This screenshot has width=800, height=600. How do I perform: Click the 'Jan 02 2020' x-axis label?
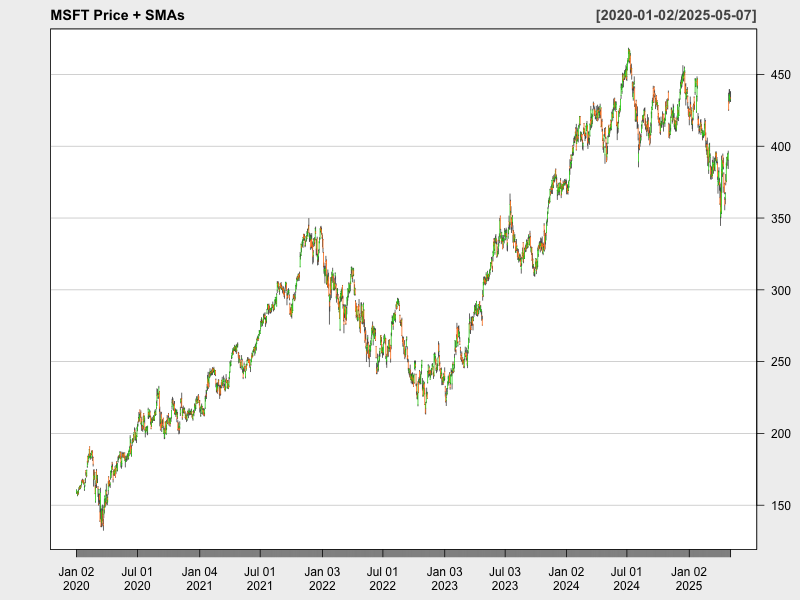(77, 579)
